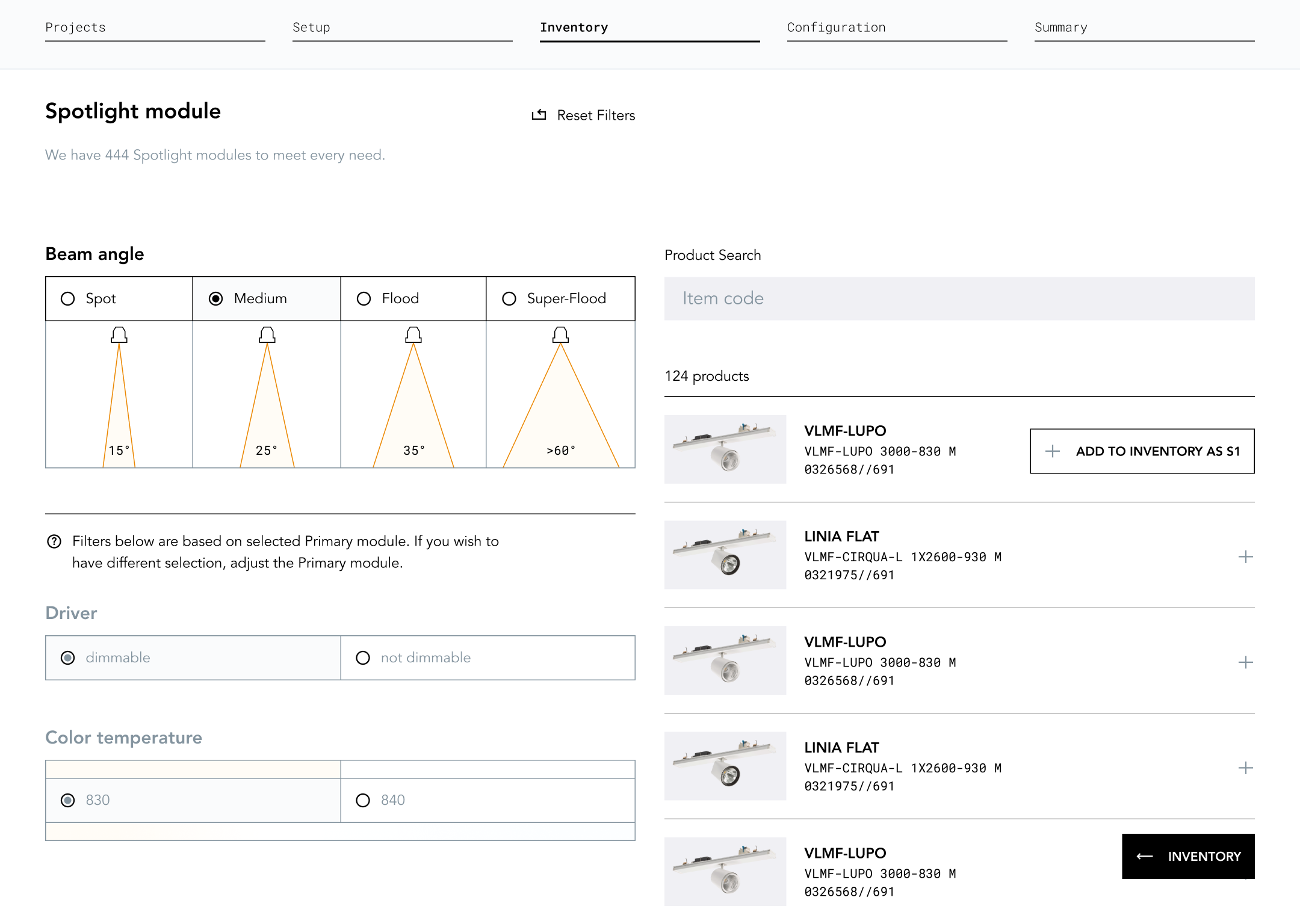Select the not dimmable driver option
The width and height of the screenshot is (1300, 924).
click(x=487, y=658)
